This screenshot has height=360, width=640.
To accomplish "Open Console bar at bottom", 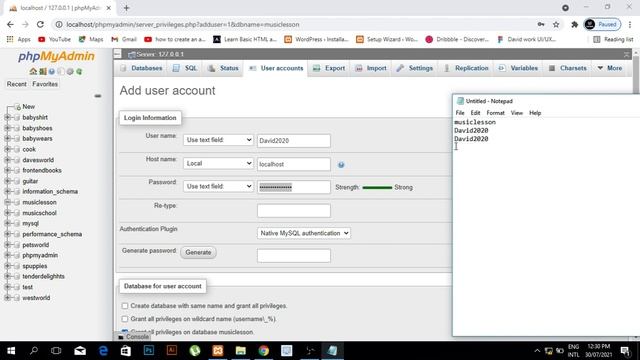I will coord(133,337).
